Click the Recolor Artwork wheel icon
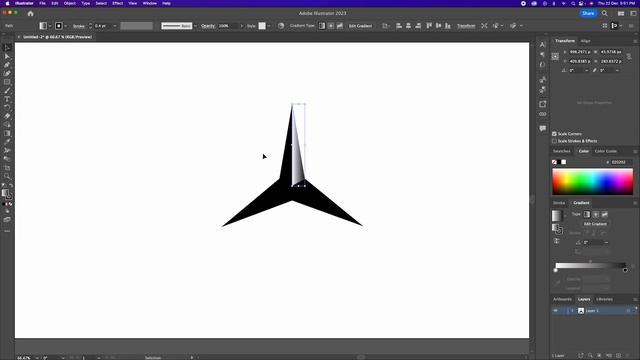Viewport: 640px width, 360px height. [281, 26]
